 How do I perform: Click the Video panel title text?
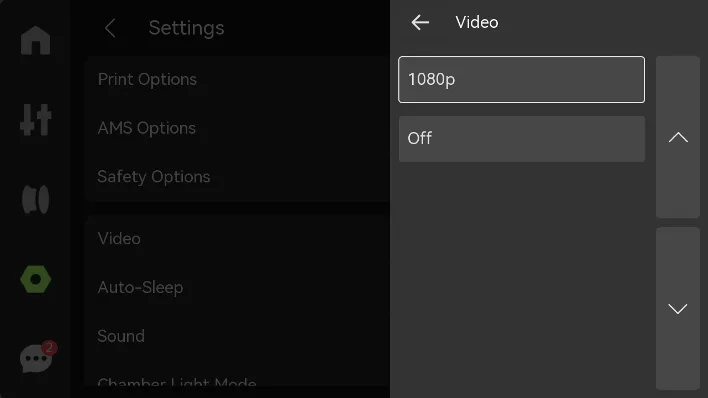477,22
